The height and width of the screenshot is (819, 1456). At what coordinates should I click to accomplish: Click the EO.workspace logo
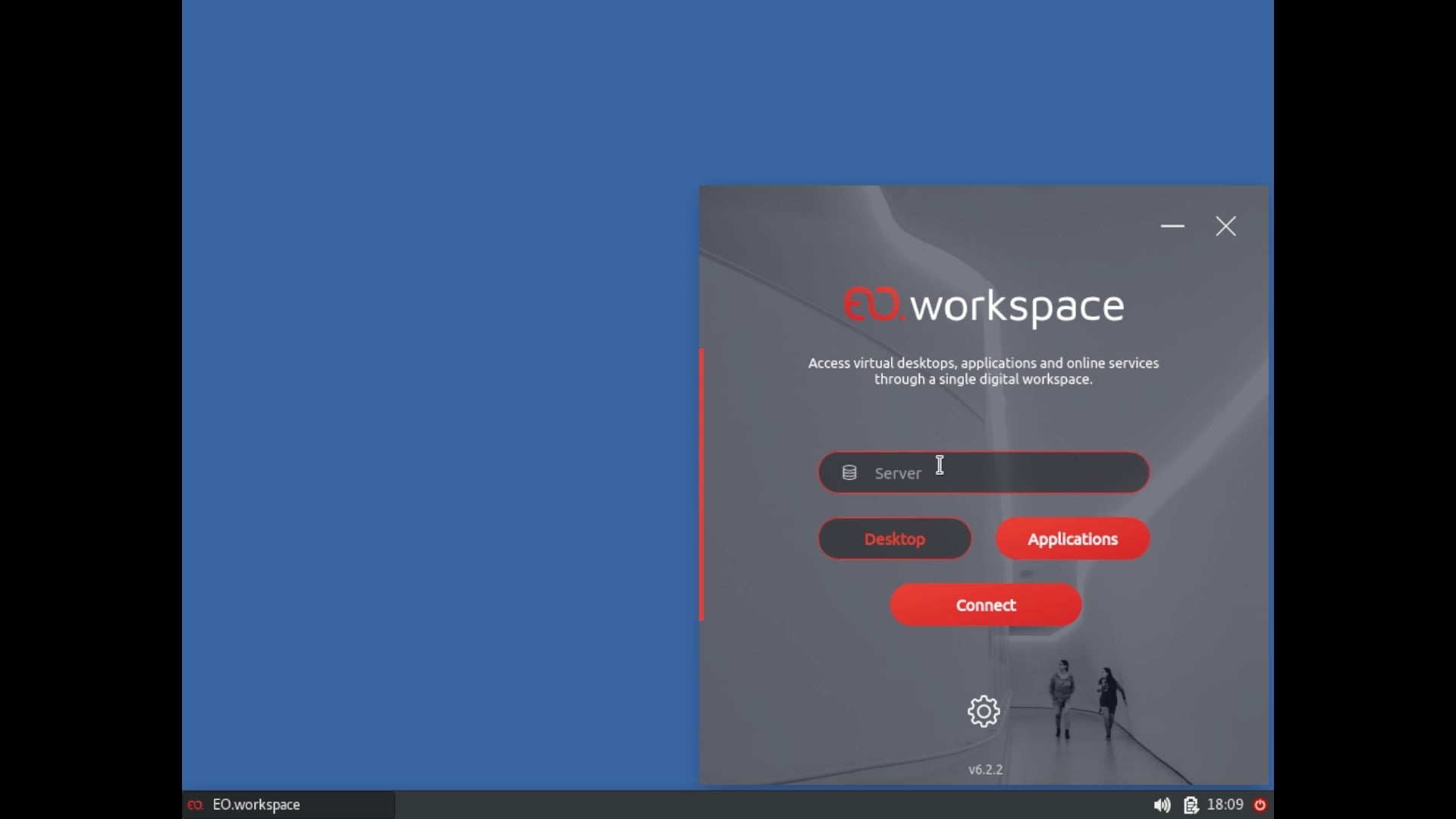(984, 306)
